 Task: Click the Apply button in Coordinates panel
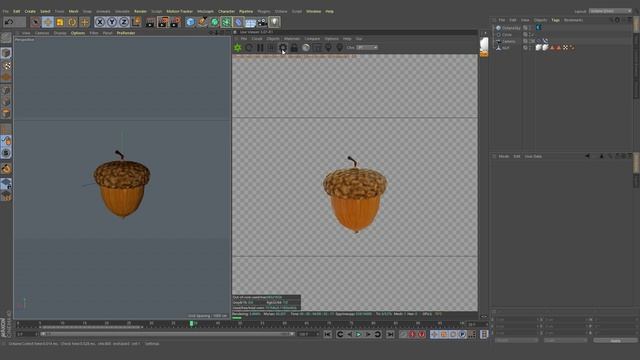[616, 340]
